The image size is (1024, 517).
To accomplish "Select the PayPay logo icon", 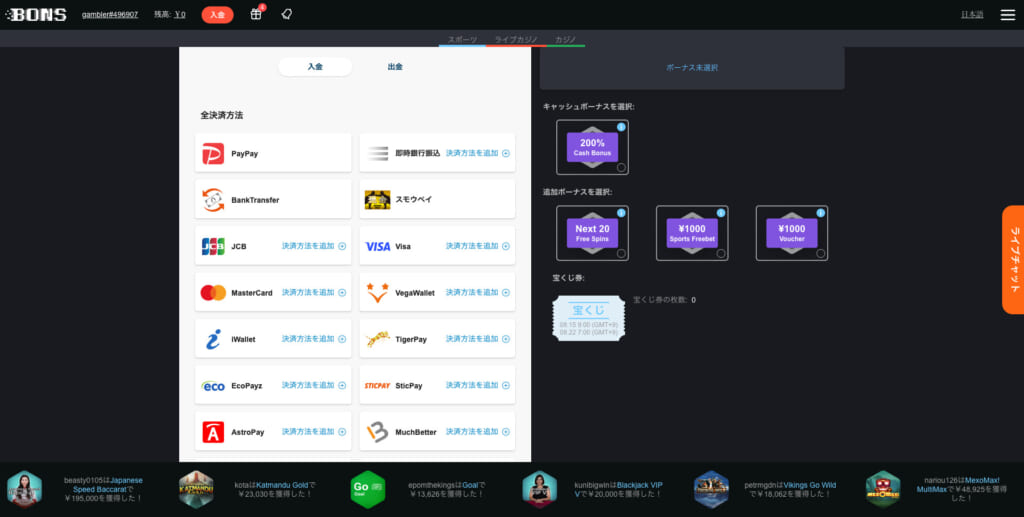I will coord(213,153).
